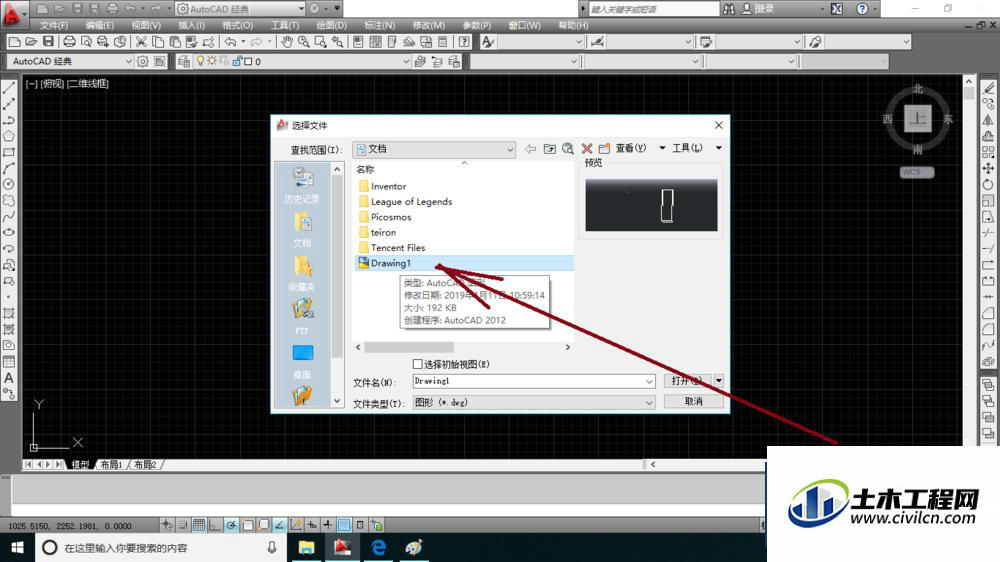Click the Workspace settings gear icon

click(143, 61)
